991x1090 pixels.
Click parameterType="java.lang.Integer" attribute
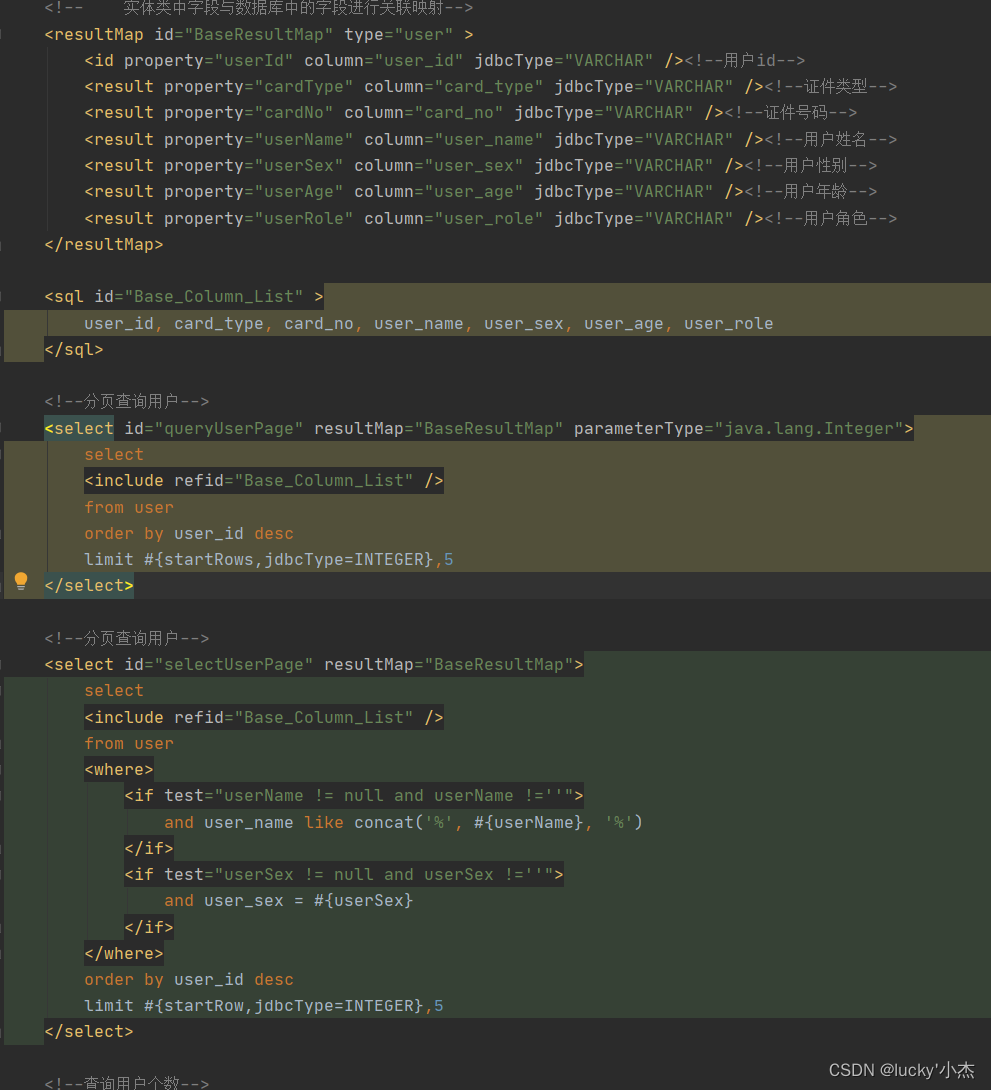click(x=739, y=429)
